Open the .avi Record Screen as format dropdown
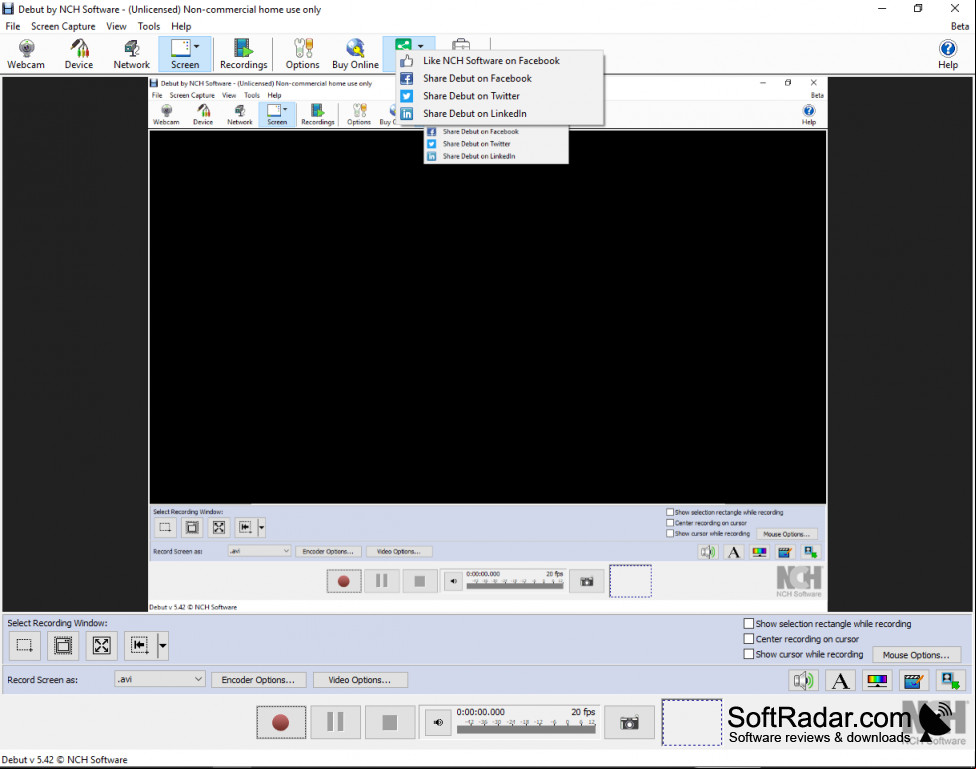 click(159, 679)
